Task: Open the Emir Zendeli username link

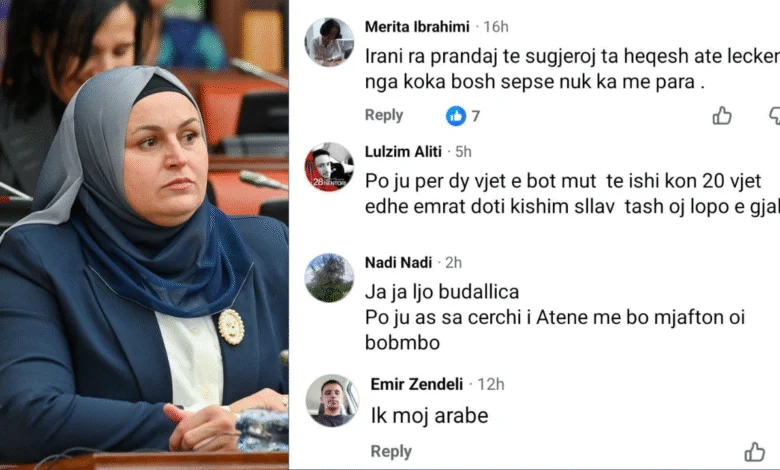Action: (x=417, y=384)
